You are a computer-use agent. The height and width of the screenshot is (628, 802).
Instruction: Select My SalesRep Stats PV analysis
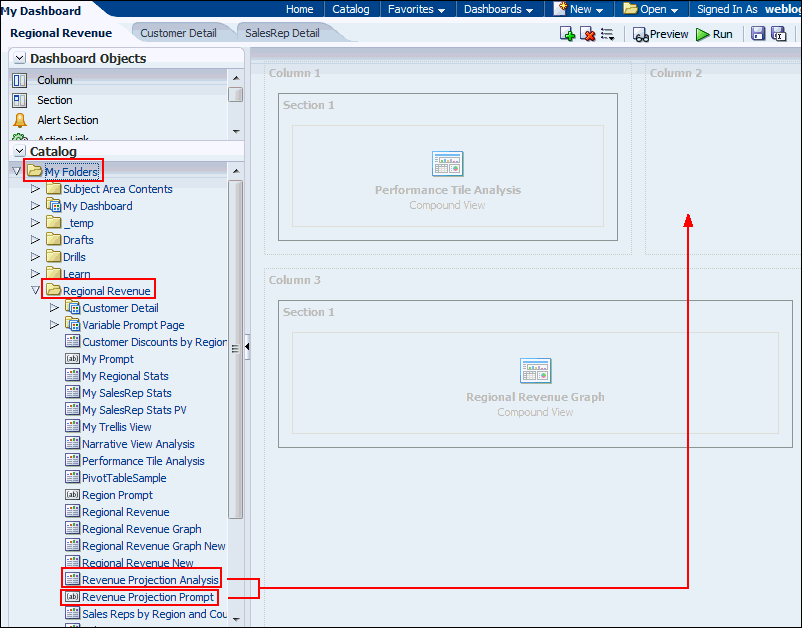(134, 410)
